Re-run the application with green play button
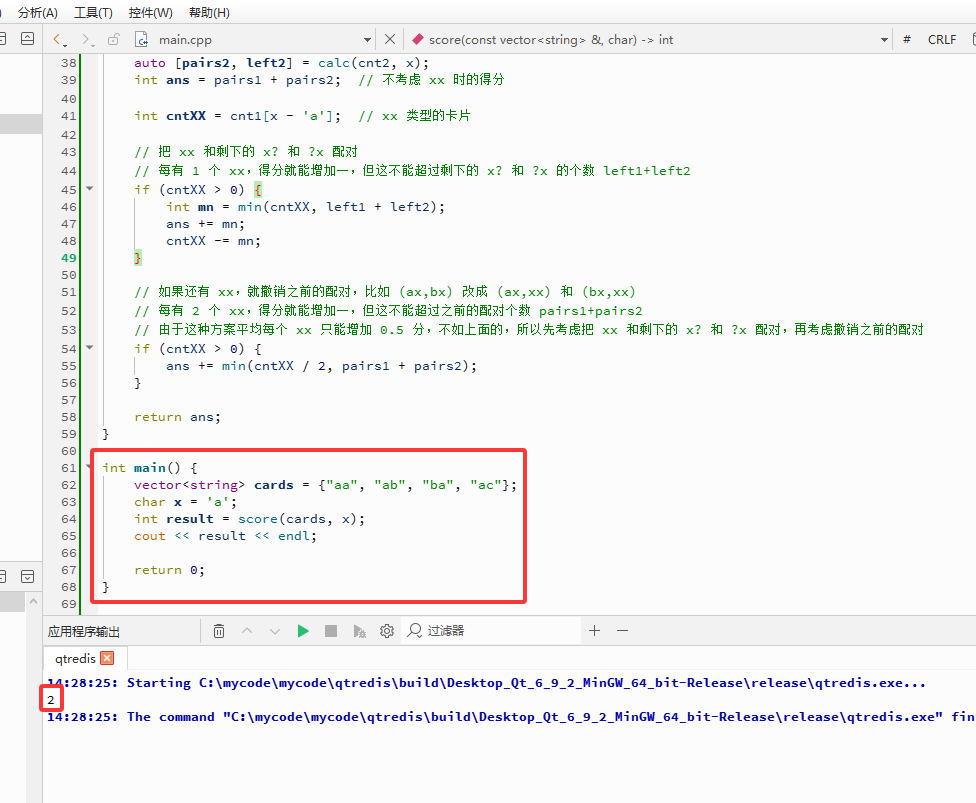This screenshot has width=976, height=803. pos(303,631)
